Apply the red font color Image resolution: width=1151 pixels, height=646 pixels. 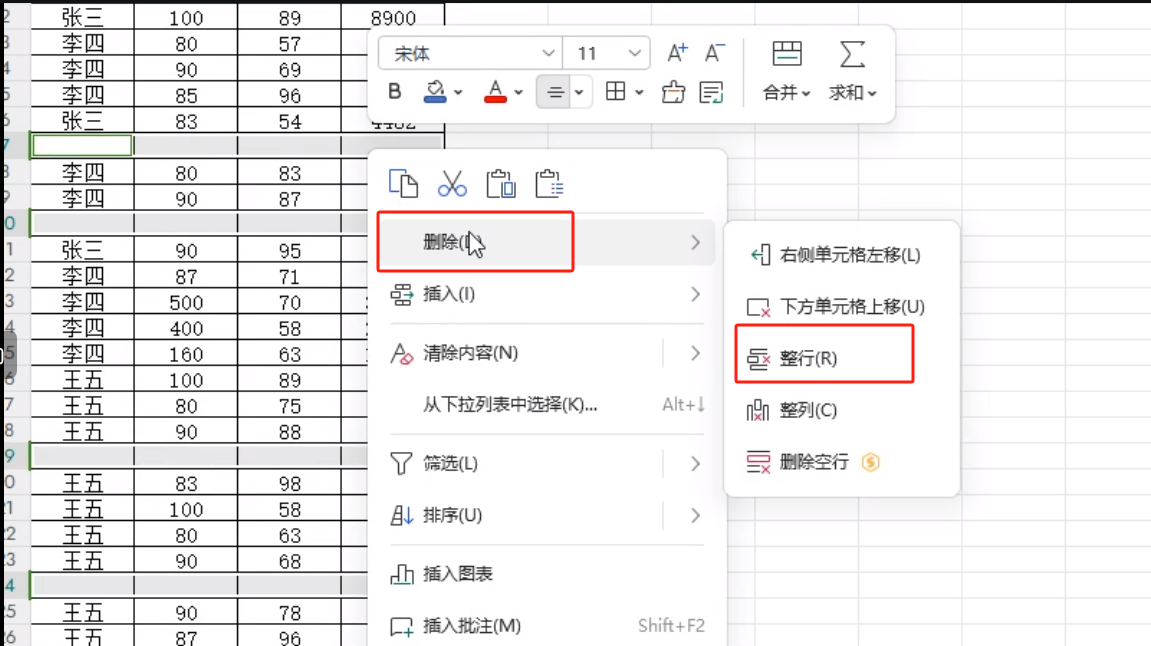click(x=495, y=92)
